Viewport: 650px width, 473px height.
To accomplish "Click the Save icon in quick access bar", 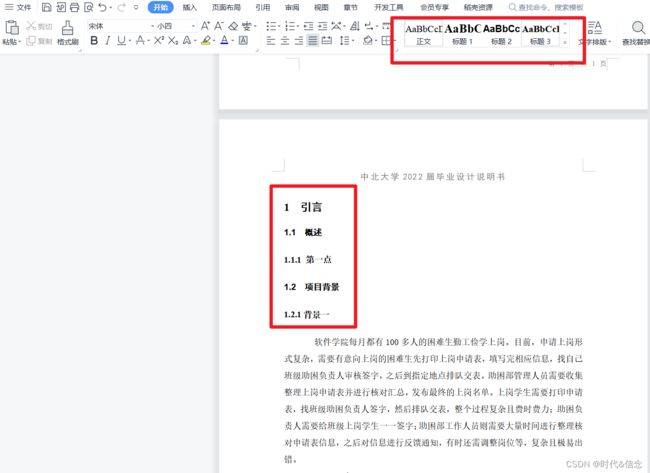I will [x=47, y=7].
